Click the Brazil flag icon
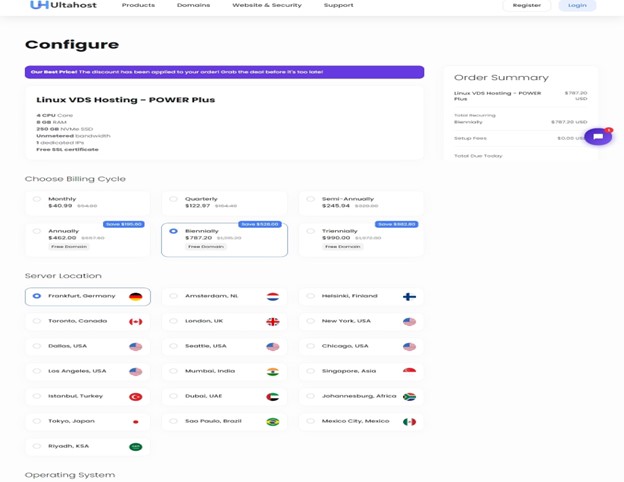 point(273,422)
